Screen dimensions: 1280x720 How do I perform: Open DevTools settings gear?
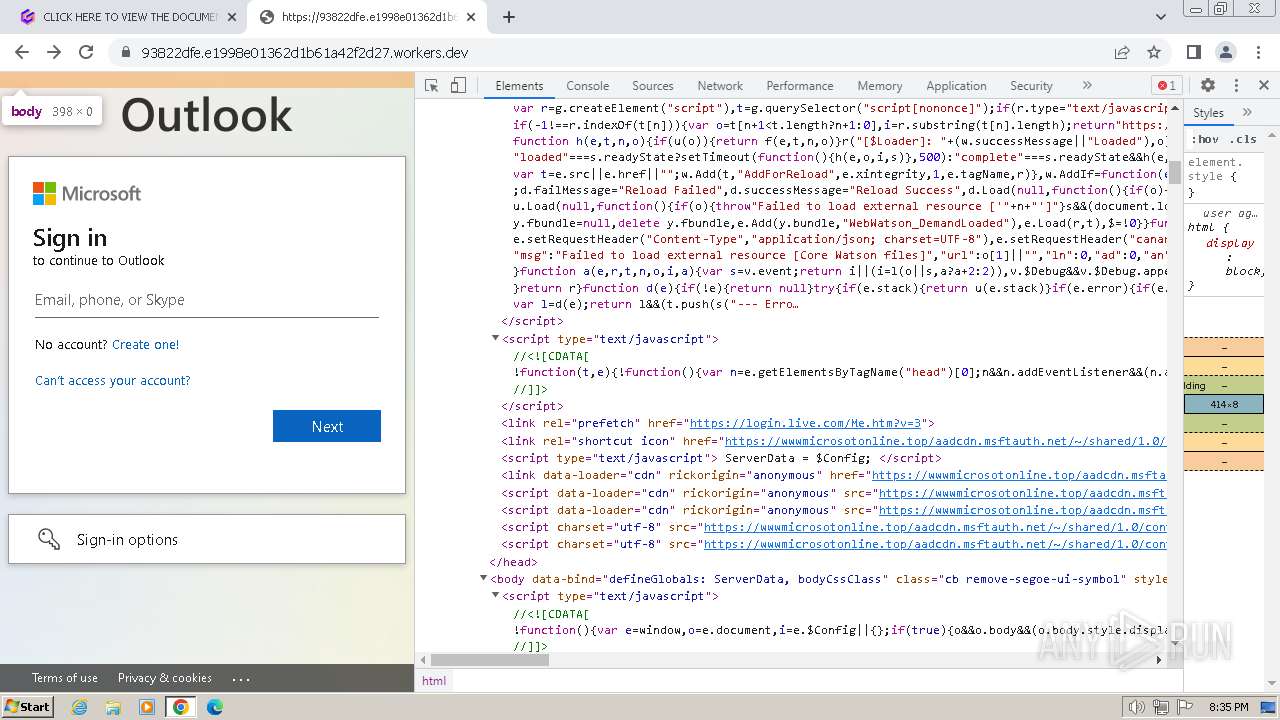click(1208, 86)
